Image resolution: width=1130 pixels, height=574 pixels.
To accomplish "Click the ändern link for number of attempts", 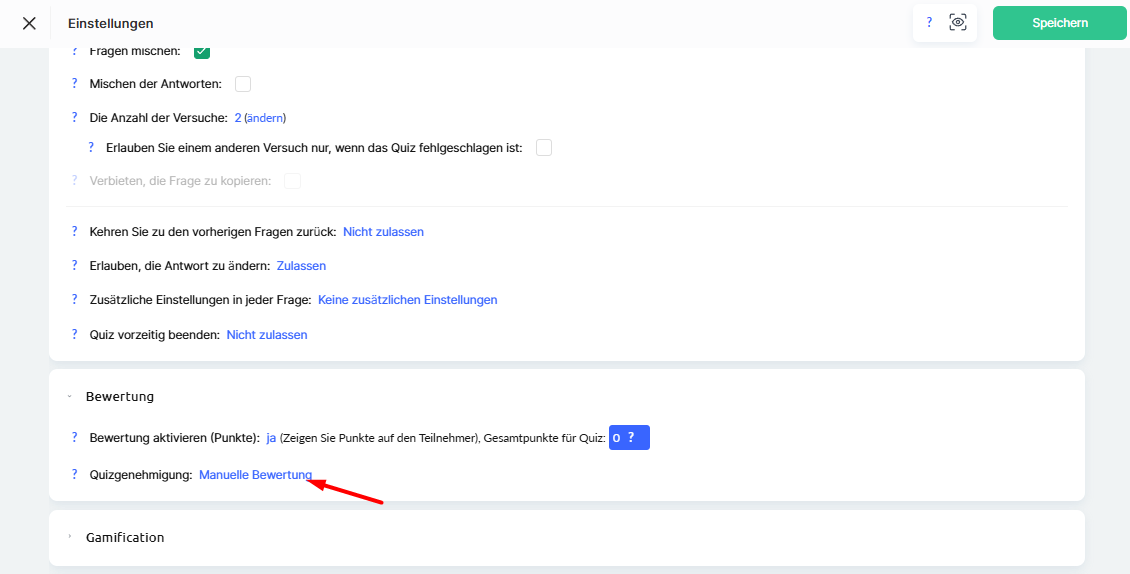I will coord(265,118).
